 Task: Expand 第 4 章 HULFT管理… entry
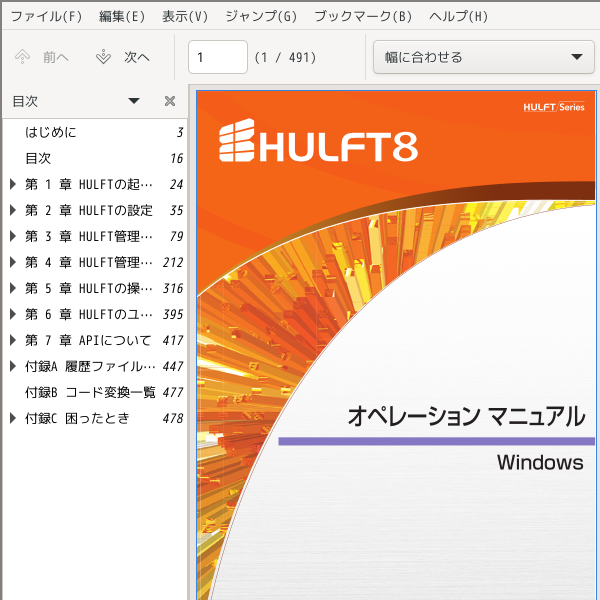(13, 262)
